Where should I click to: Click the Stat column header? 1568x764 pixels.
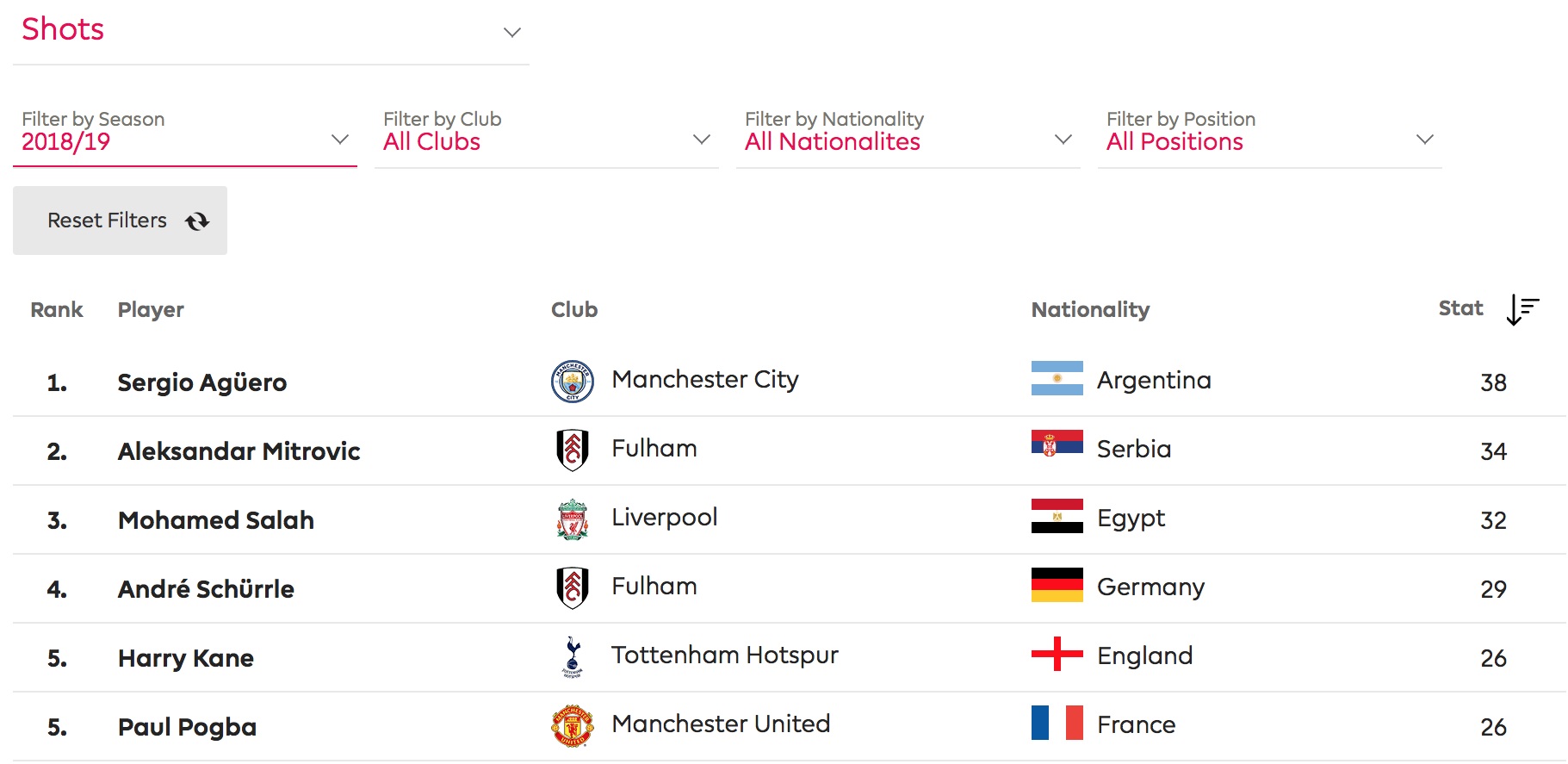coord(1460,308)
